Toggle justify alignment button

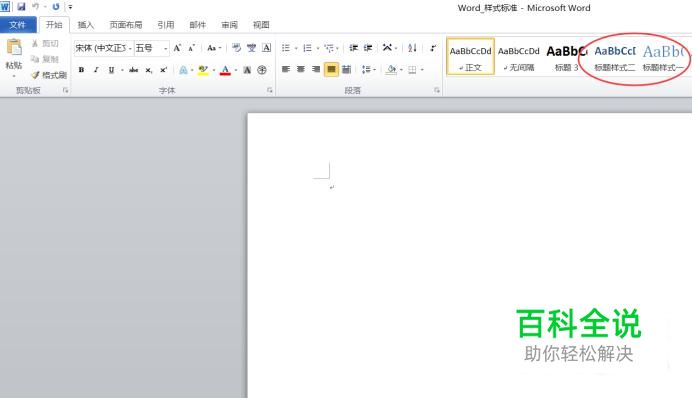[331, 69]
